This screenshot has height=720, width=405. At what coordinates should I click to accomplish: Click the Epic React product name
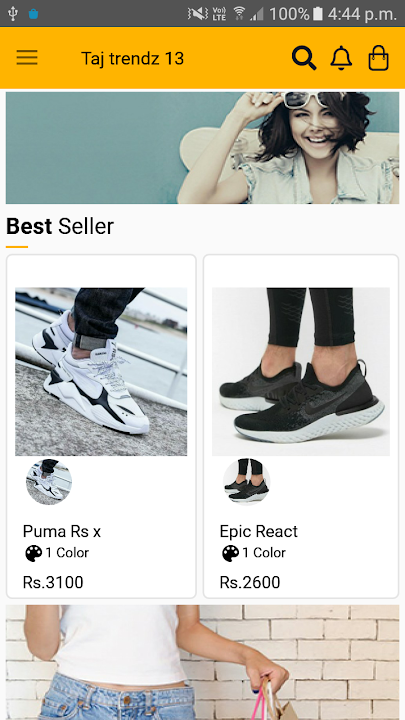[259, 532]
